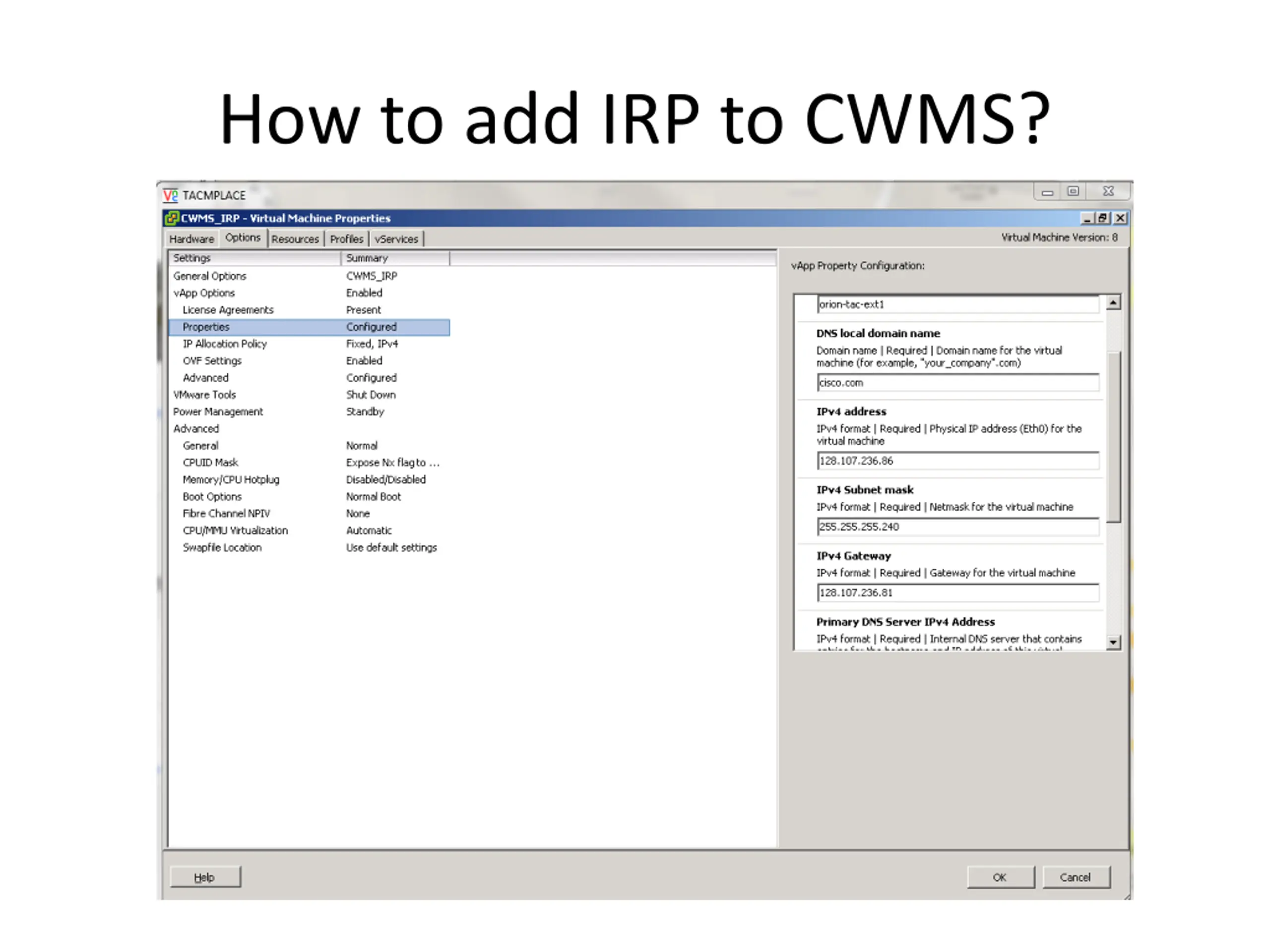Click the CWMS_IRP properties window icon

pos(171,218)
